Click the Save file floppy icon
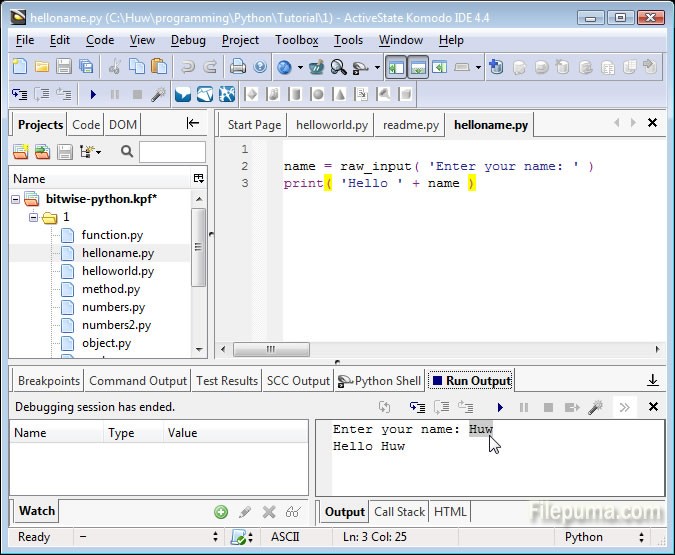 coord(64,67)
